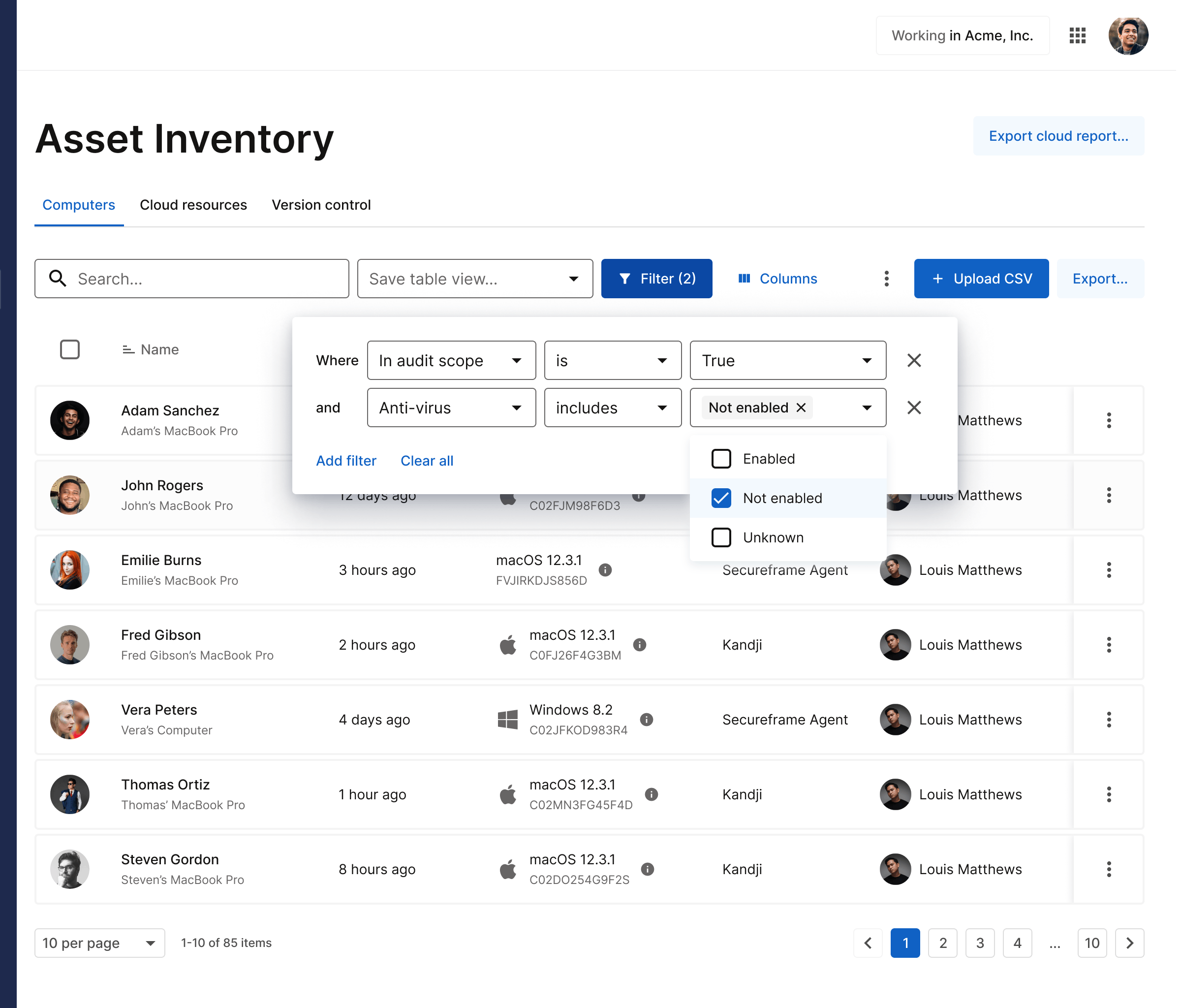Uncheck the Not enabled option
This screenshot has width=1181, height=1008.
721,498
